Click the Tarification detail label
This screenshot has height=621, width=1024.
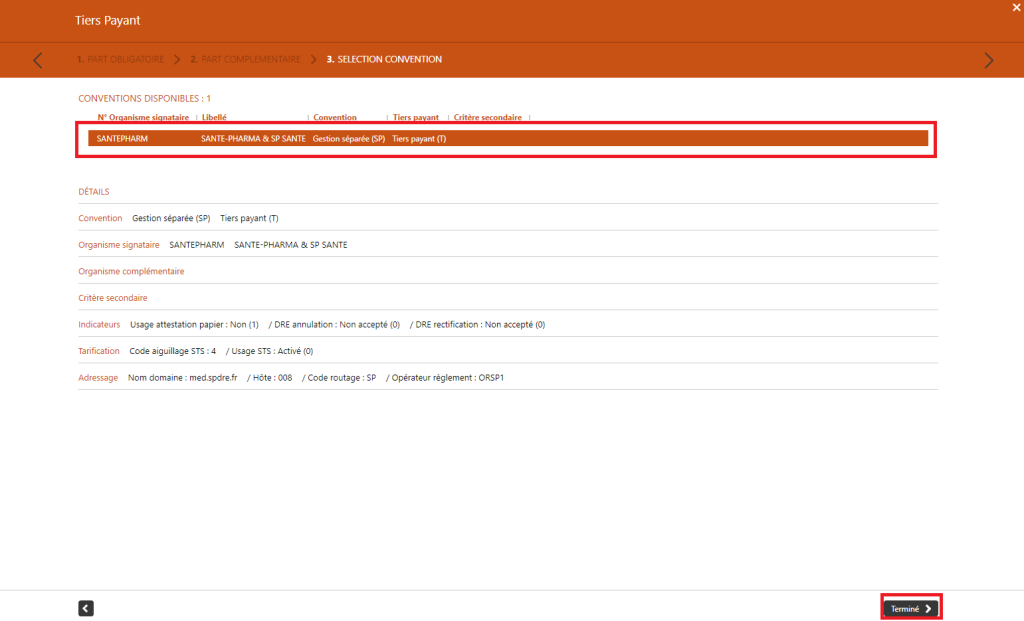[99, 351]
